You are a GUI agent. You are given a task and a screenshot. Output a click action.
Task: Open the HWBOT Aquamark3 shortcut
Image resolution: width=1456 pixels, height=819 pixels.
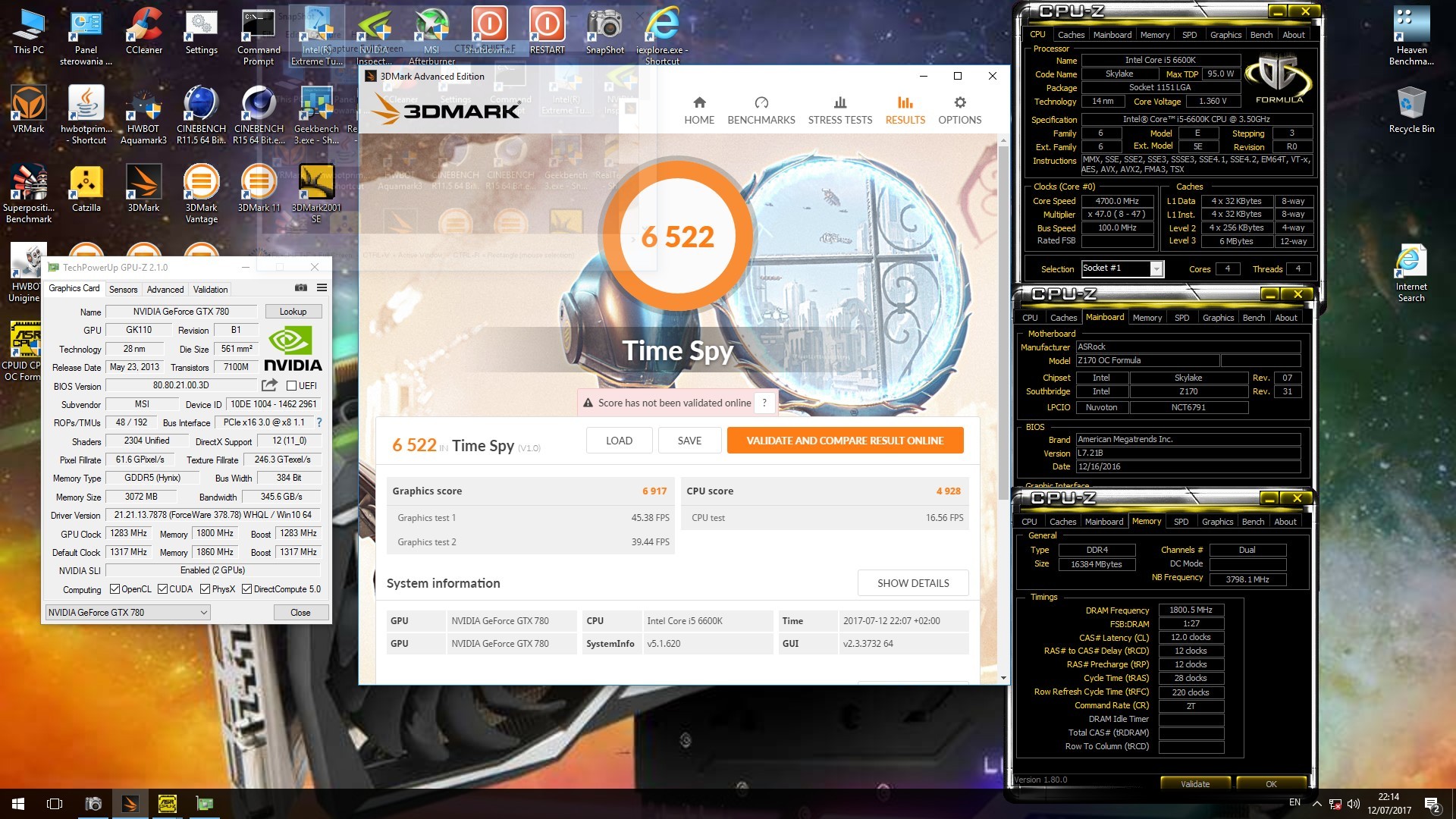[x=143, y=116]
